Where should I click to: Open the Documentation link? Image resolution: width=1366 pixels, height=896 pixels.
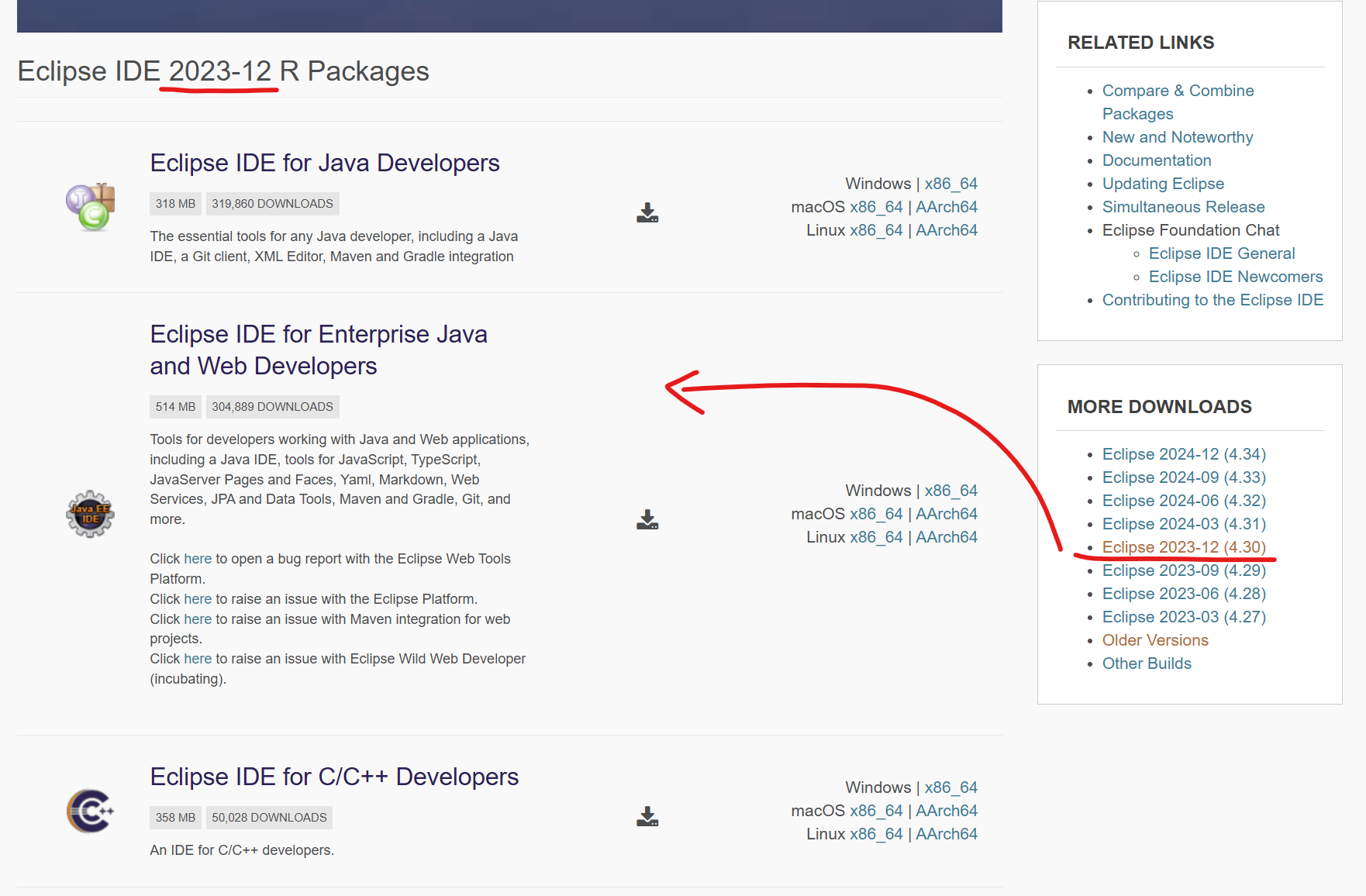click(1157, 160)
